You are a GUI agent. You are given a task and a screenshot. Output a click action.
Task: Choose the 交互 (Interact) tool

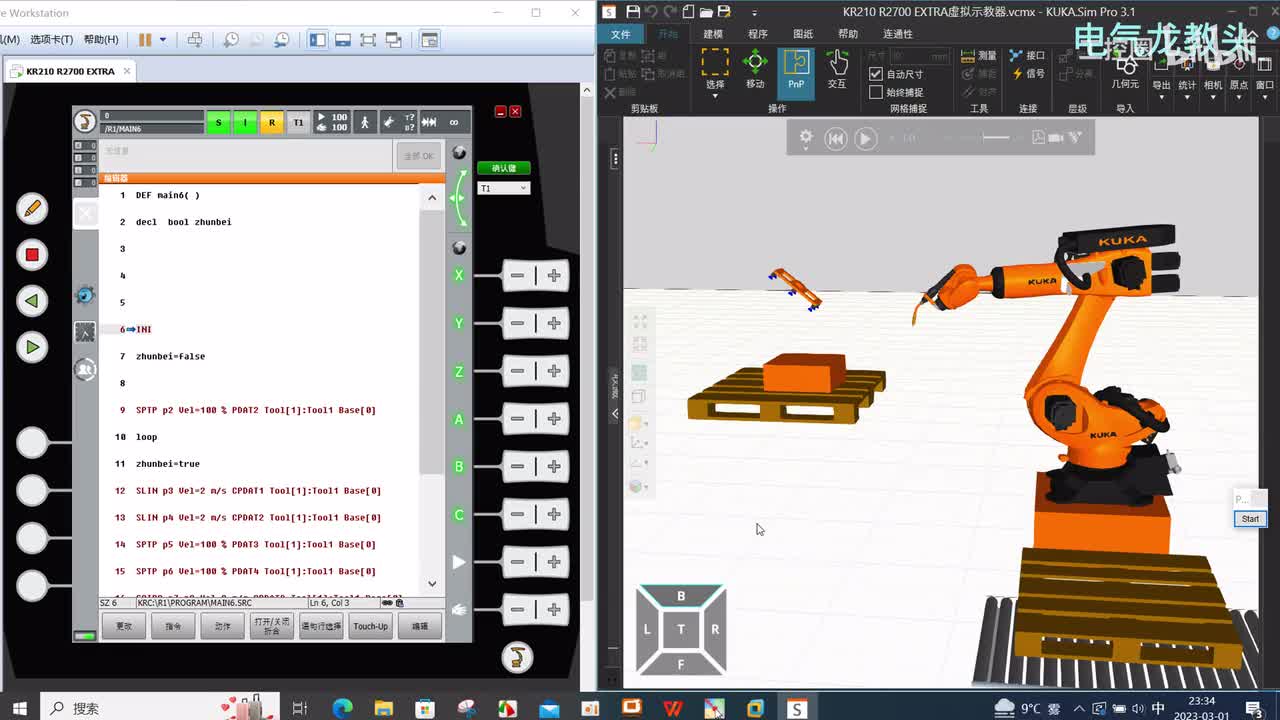point(837,72)
